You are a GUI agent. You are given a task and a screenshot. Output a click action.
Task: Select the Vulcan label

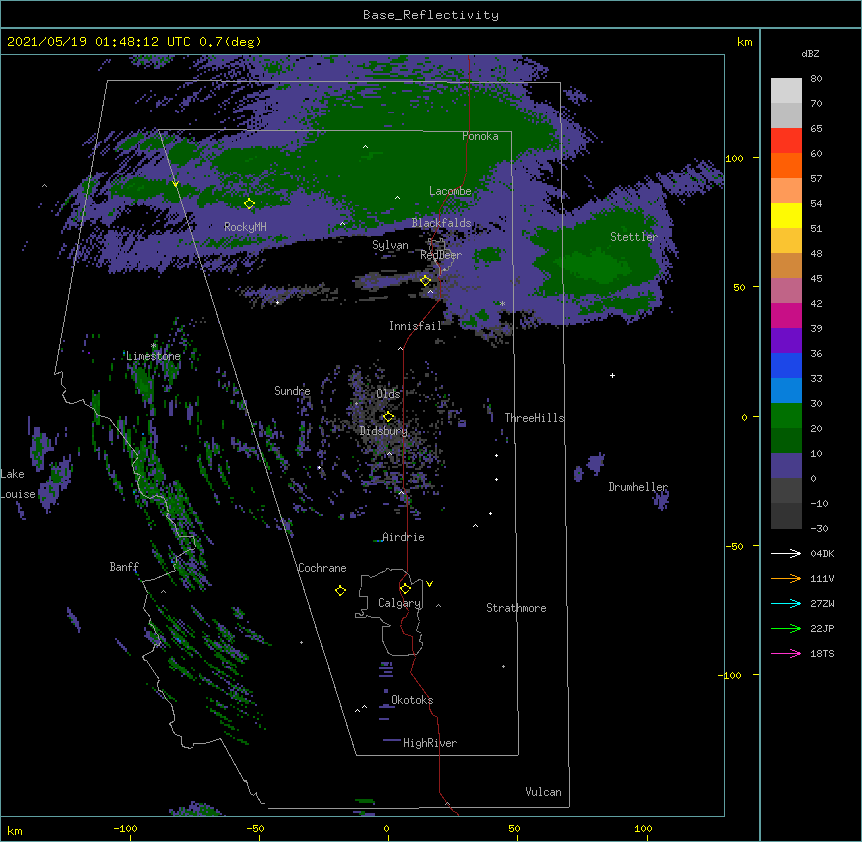click(x=543, y=792)
